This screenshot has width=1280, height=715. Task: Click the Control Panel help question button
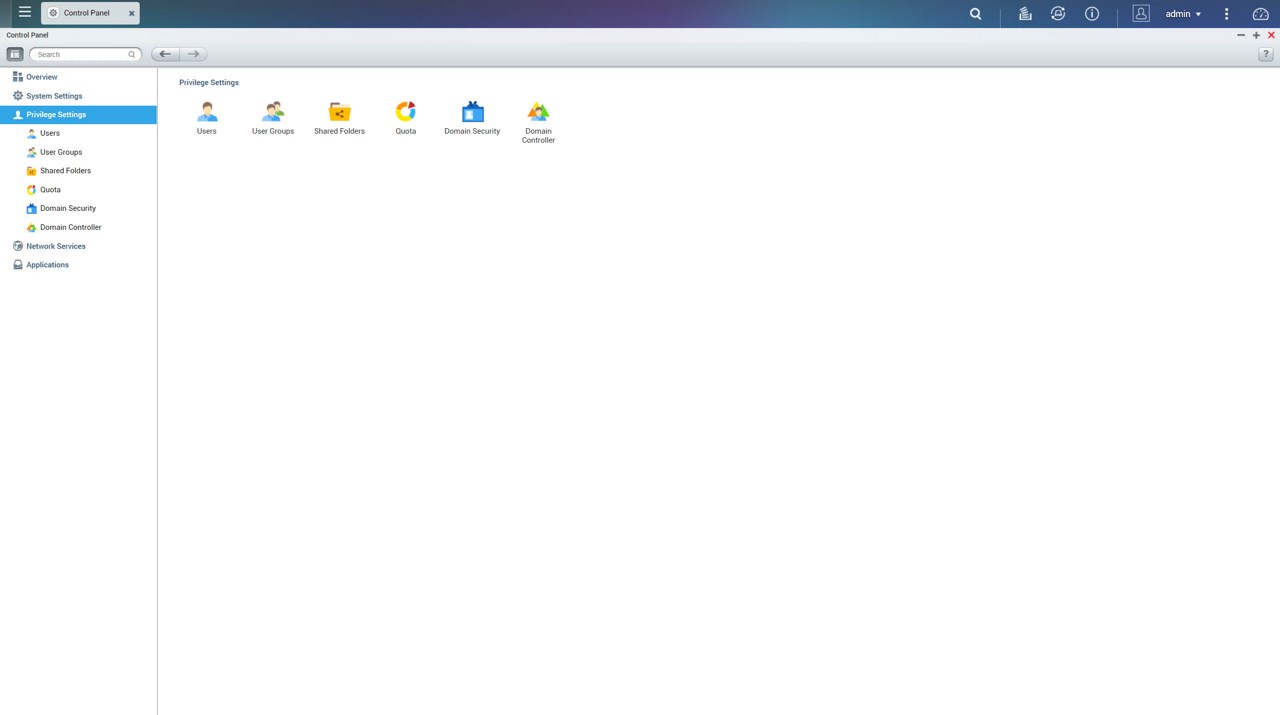(x=1265, y=54)
